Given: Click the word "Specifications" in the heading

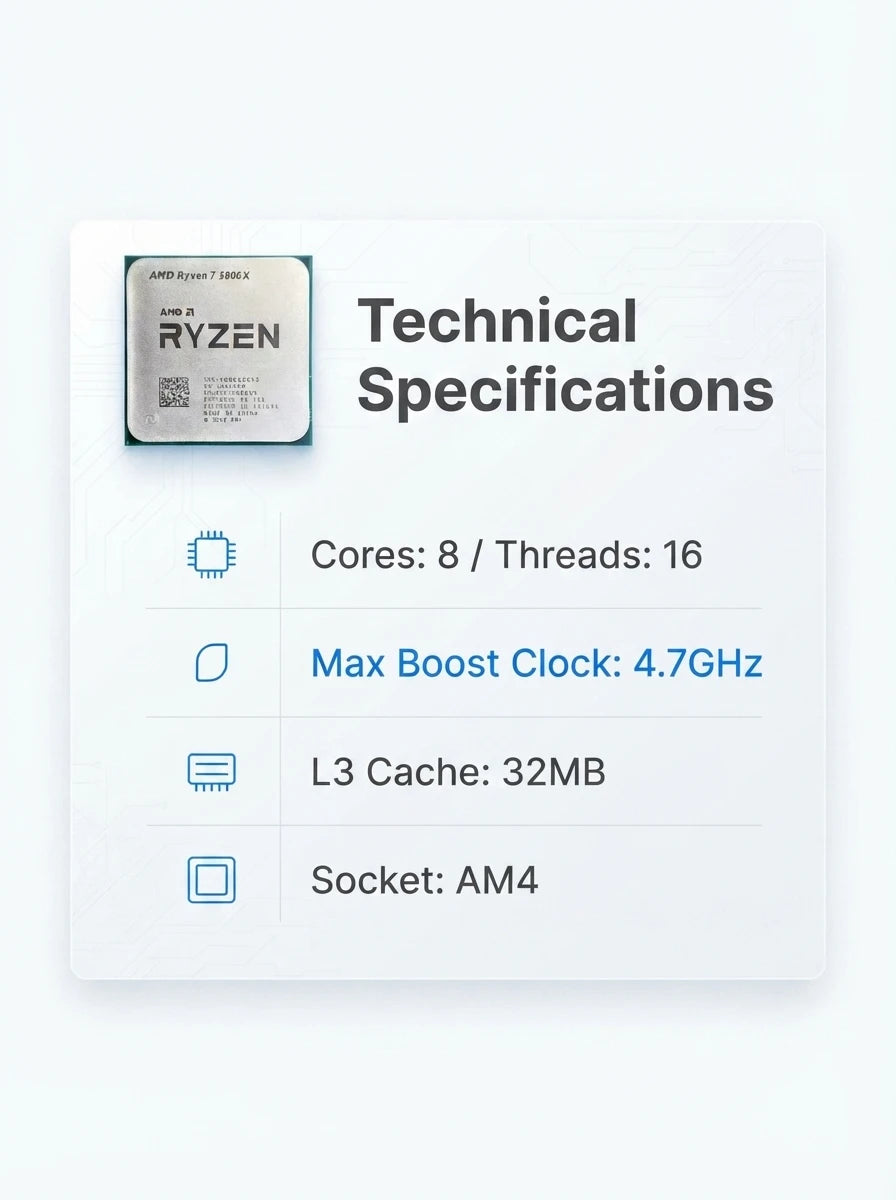Looking at the screenshot, I should [x=566, y=391].
